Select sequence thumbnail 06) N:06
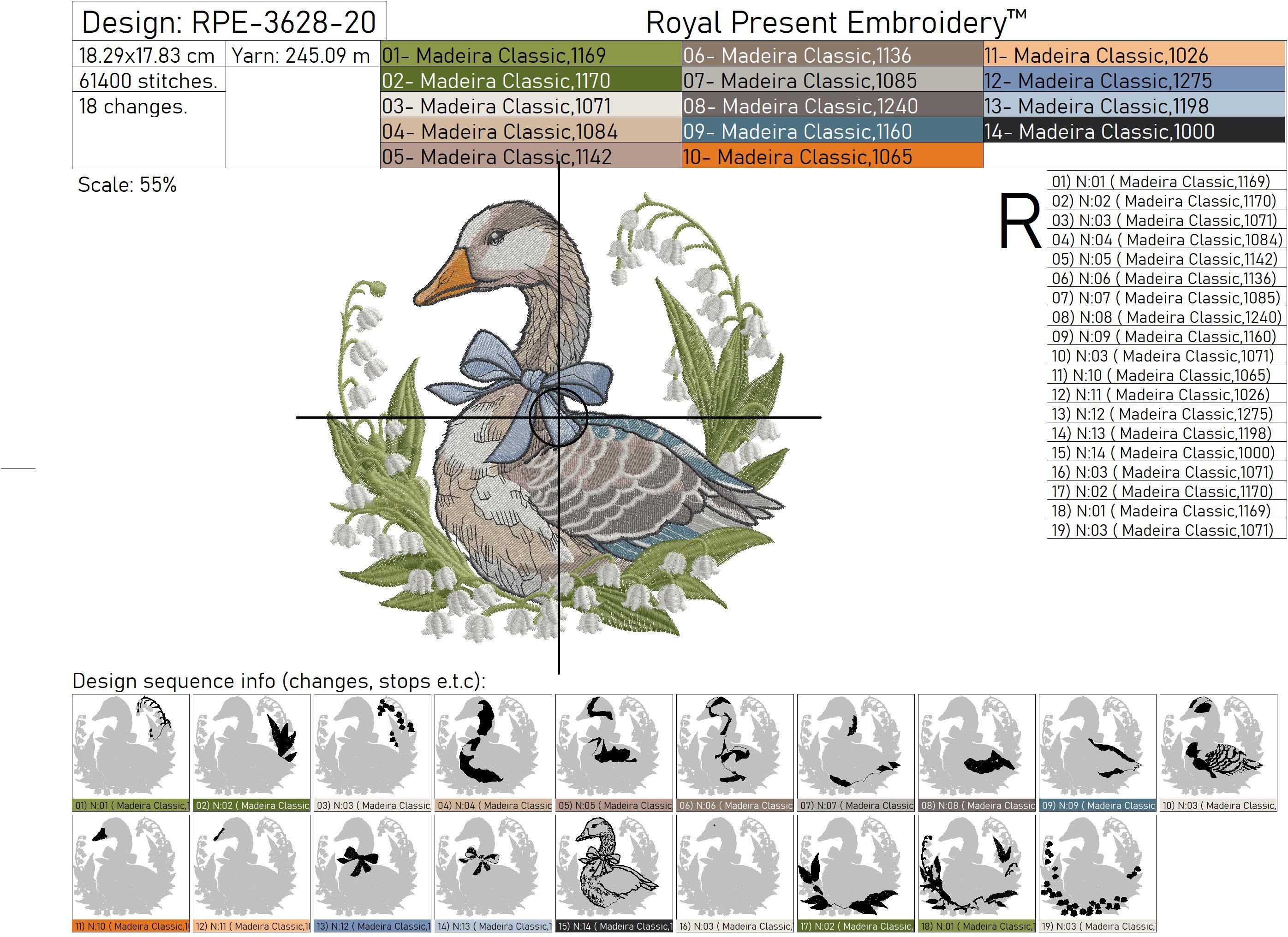This screenshot has width=1288, height=937. coord(735,753)
